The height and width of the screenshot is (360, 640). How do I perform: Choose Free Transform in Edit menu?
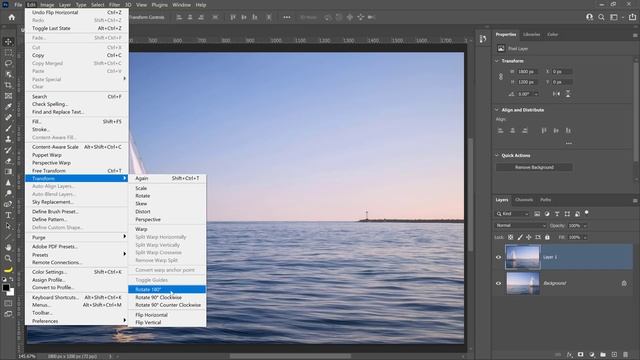click(77, 171)
